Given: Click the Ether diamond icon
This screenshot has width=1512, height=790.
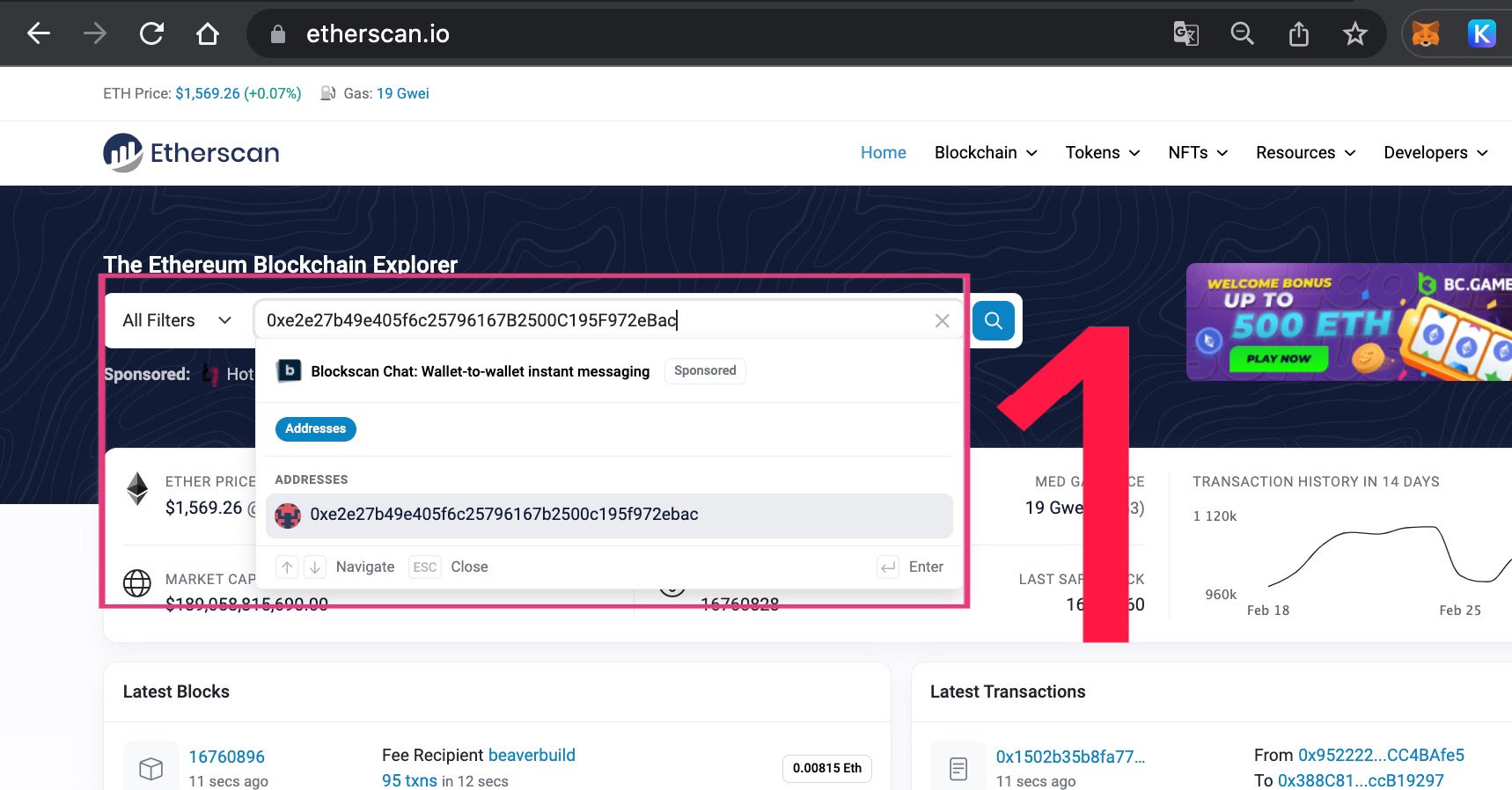Looking at the screenshot, I should tap(137, 489).
